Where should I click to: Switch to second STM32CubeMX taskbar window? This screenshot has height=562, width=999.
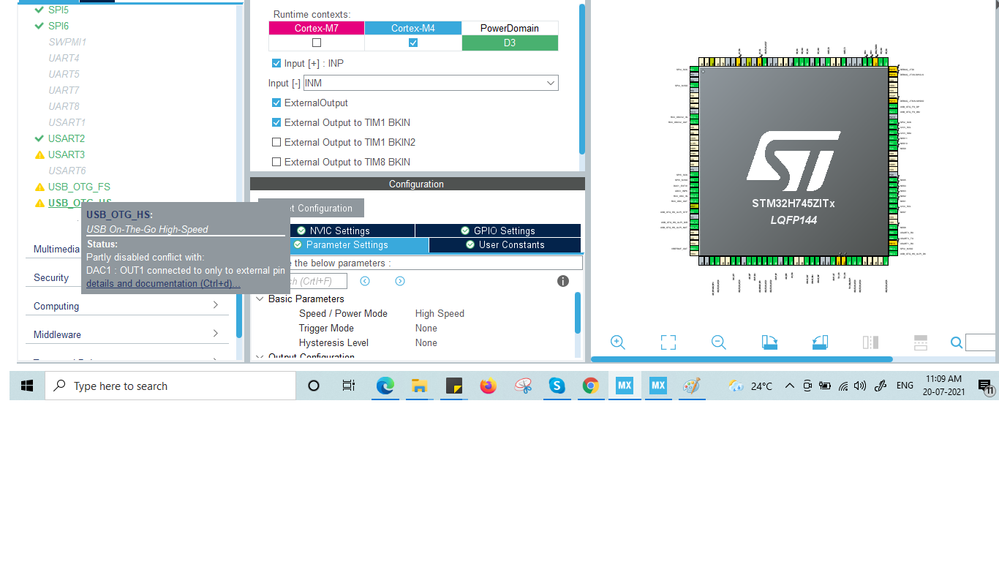pyautogui.click(x=658, y=385)
